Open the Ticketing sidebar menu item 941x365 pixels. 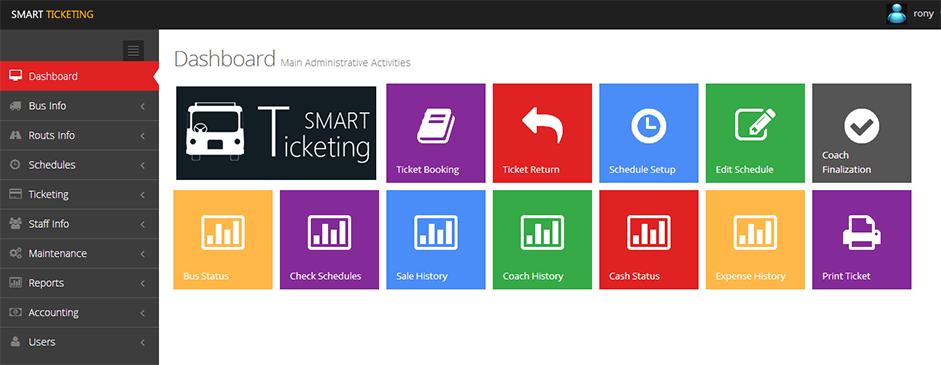(x=79, y=195)
